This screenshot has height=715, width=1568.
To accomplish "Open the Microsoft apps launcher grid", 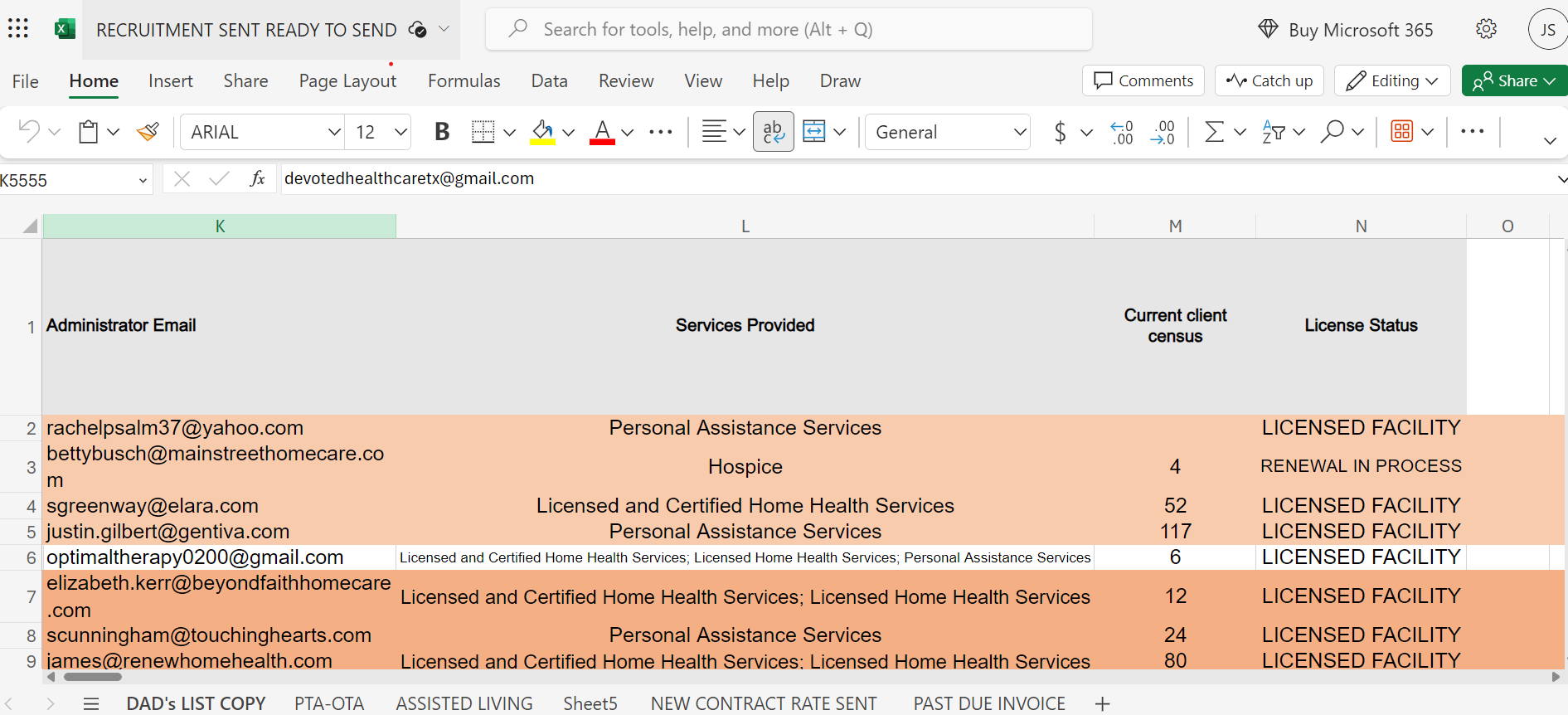I will pyautogui.click(x=18, y=30).
